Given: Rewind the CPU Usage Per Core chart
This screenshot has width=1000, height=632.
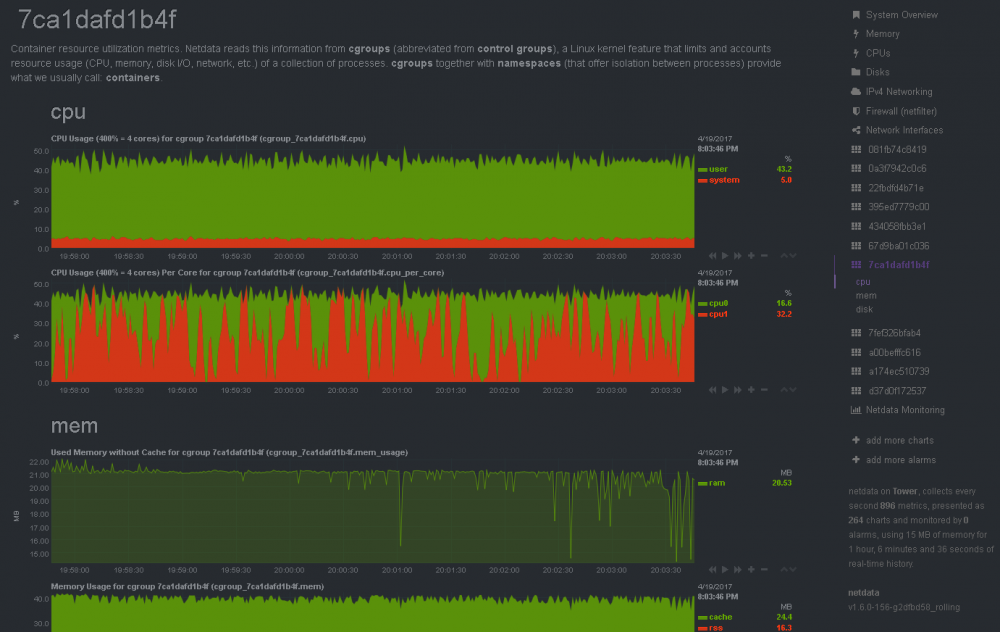Looking at the screenshot, I should click(x=712, y=390).
